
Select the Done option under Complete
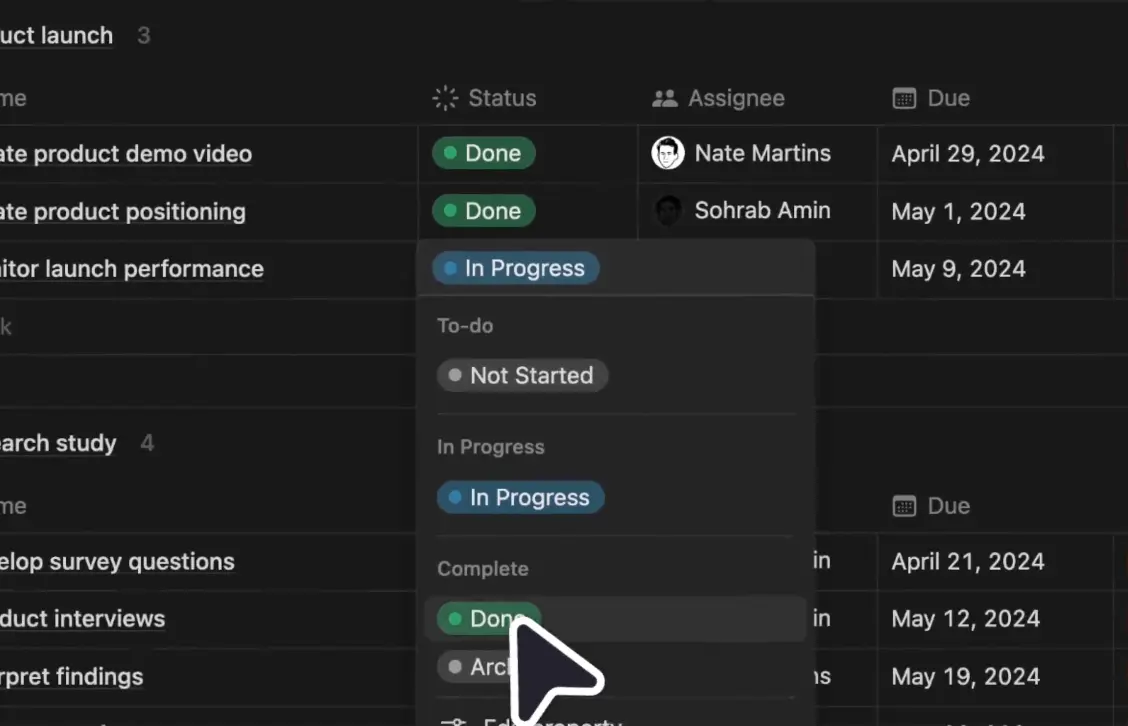pyautogui.click(x=489, y=619)
